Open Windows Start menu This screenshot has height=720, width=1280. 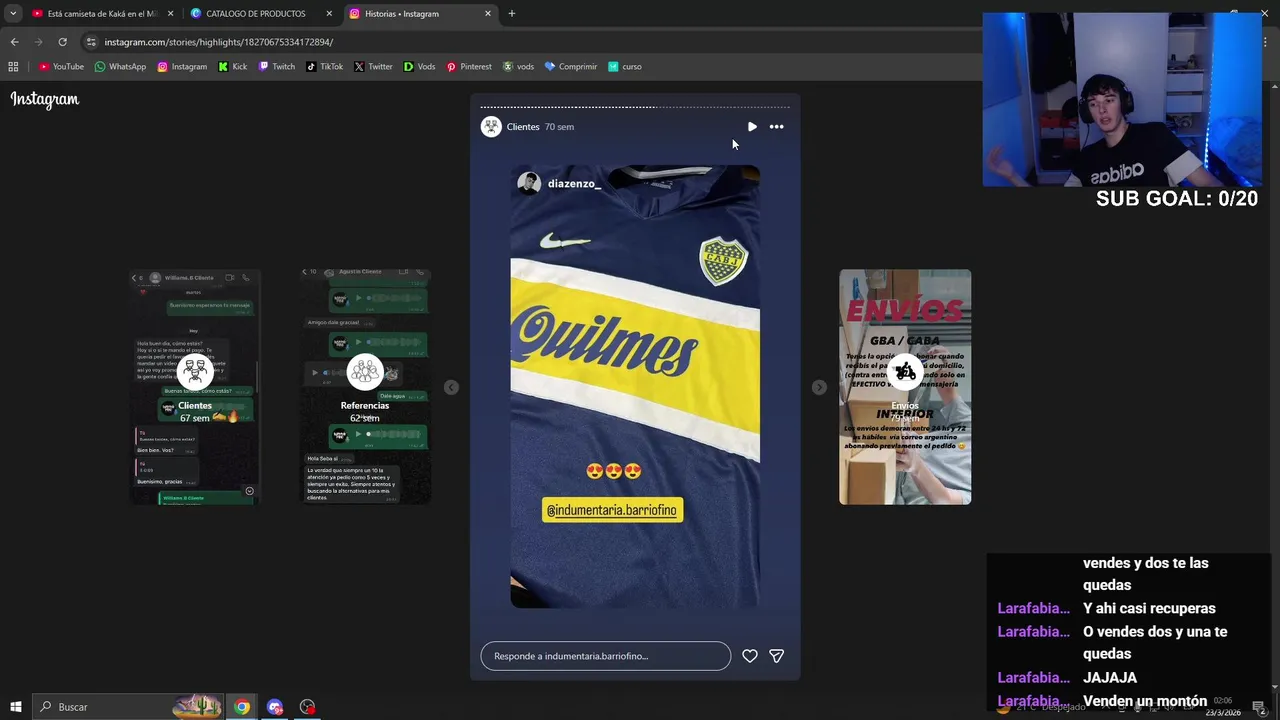click(x=16, y=707)
